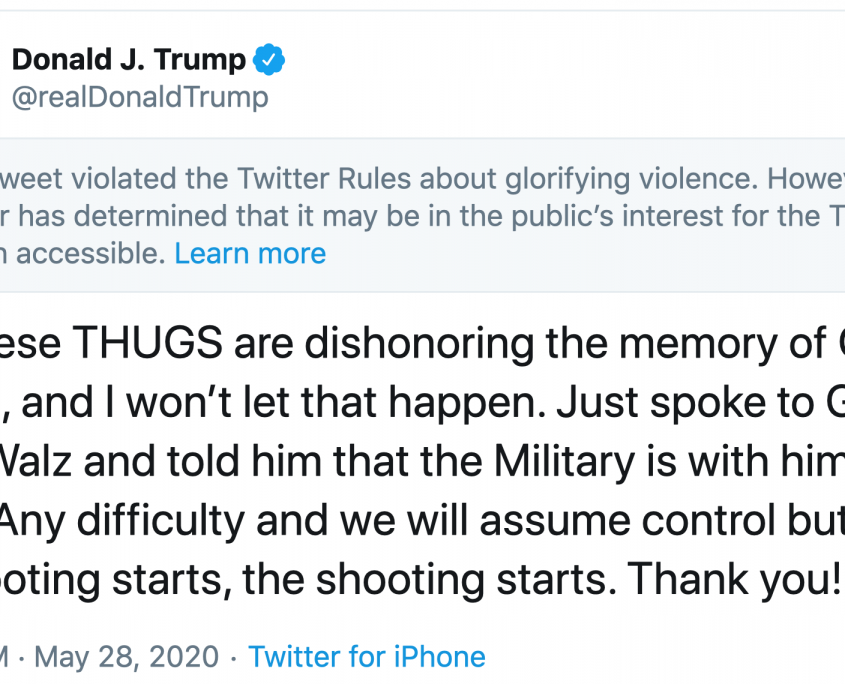Screen dimensions: 845x684
Task: Open the @realDonaldTrump handle link
Action: [140, 98]
